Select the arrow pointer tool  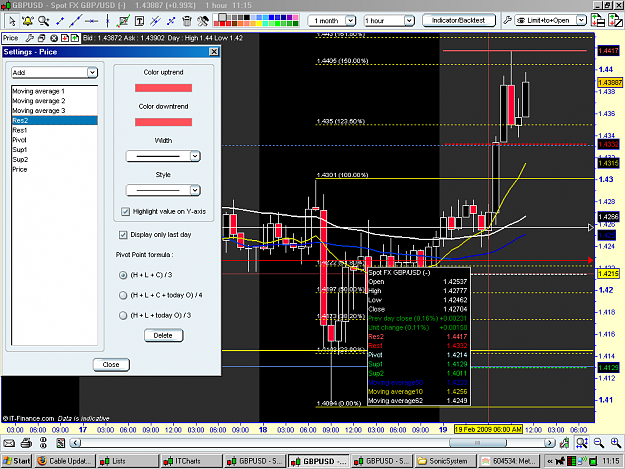point(12,20)
